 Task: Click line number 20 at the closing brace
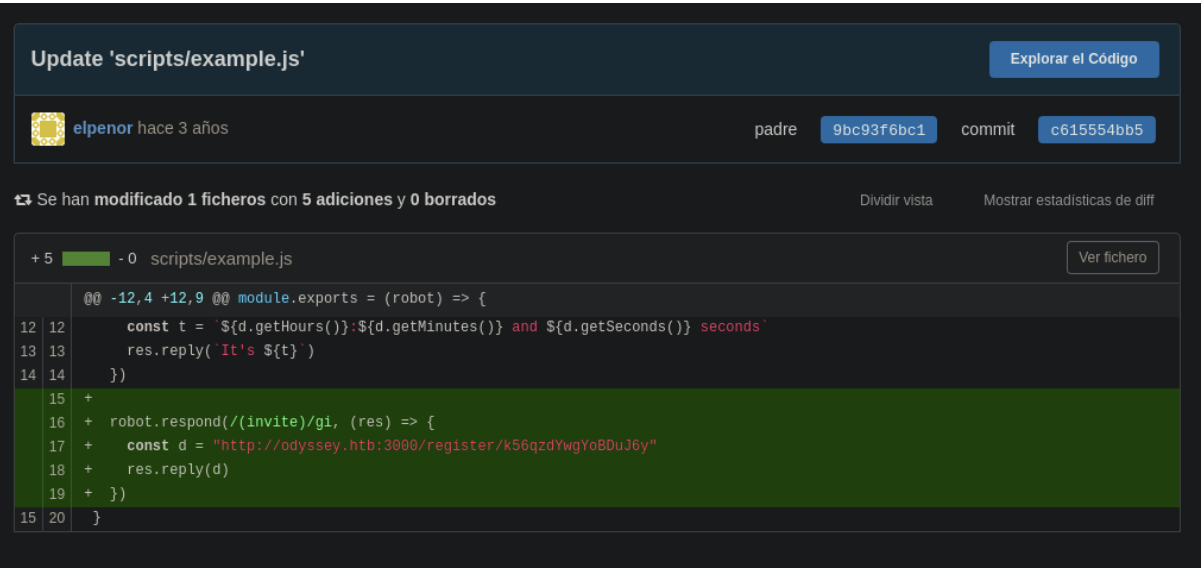pos(56,518)
